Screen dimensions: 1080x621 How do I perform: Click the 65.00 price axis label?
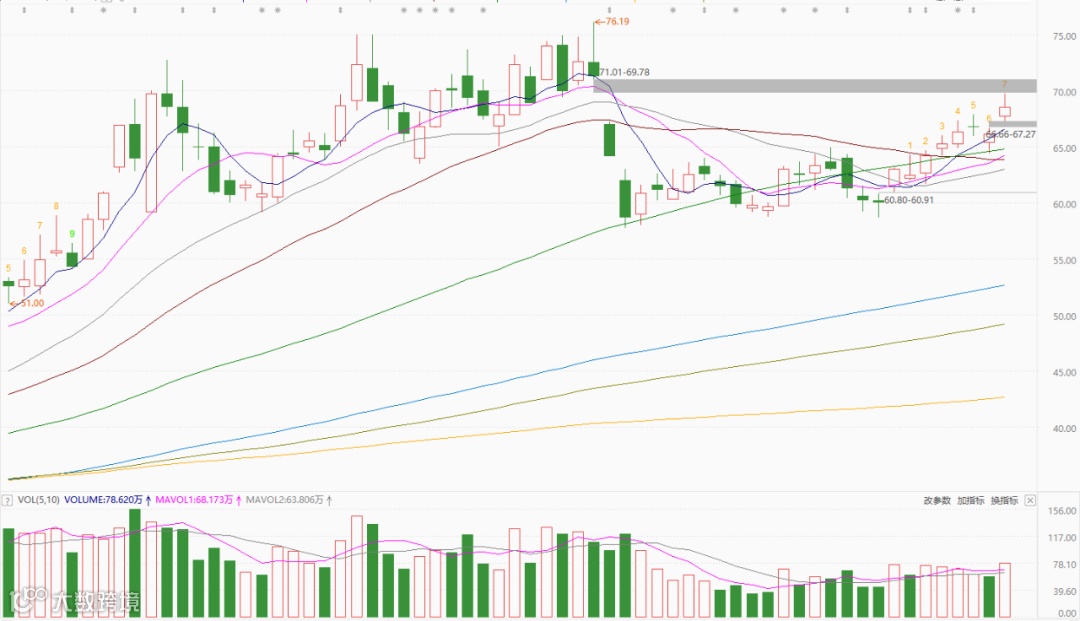[x=1064, y=148]
